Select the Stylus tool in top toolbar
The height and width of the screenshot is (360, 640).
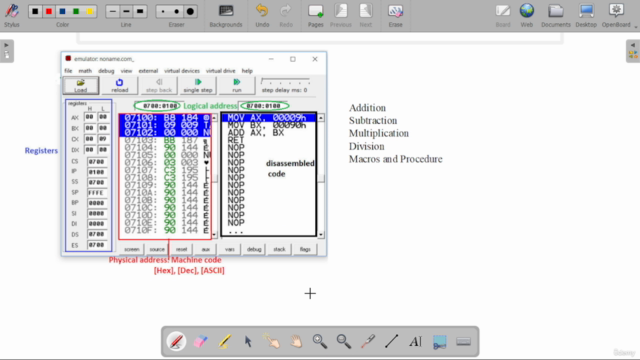coord(12,15)
